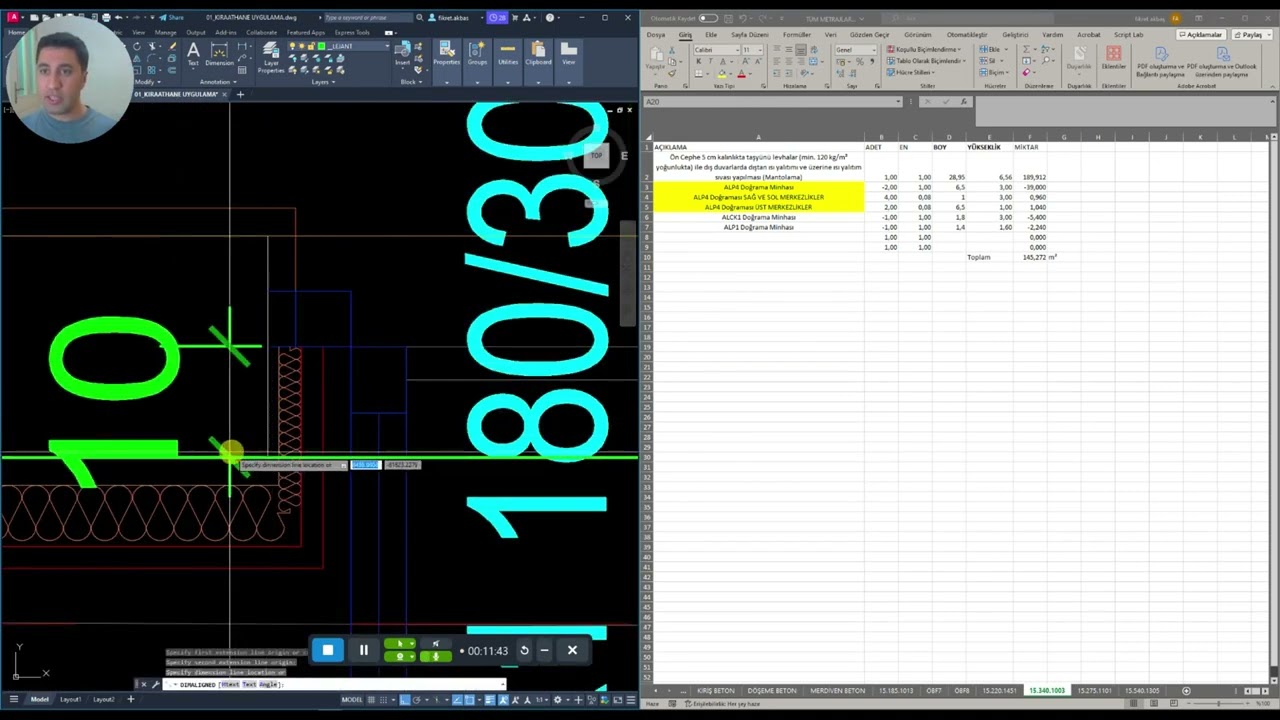Select the AutoCAD Dimension tool
The width and height of the screenshot is (1280, 720).
(219, 53)
